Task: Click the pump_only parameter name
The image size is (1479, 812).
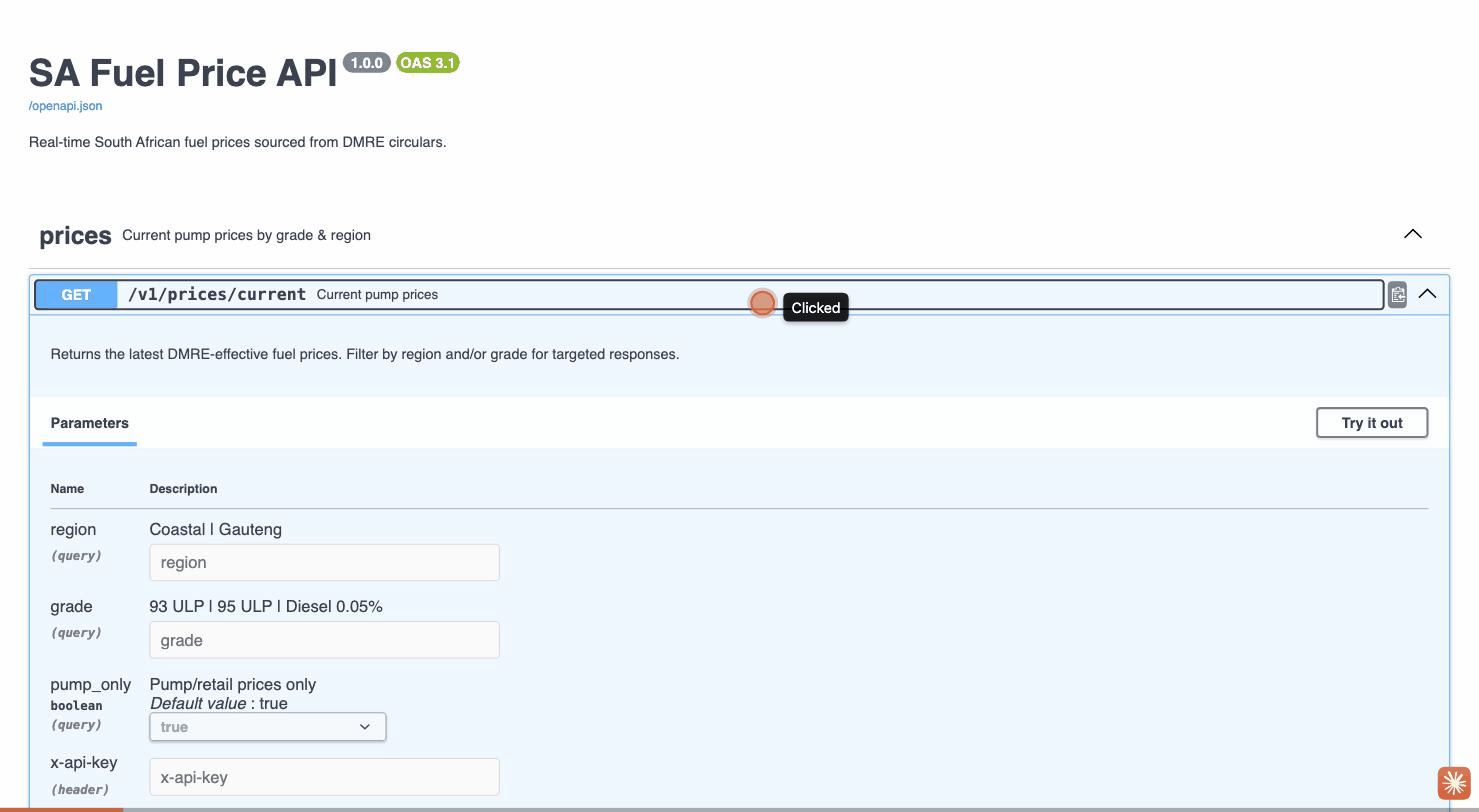Action: 91,684
